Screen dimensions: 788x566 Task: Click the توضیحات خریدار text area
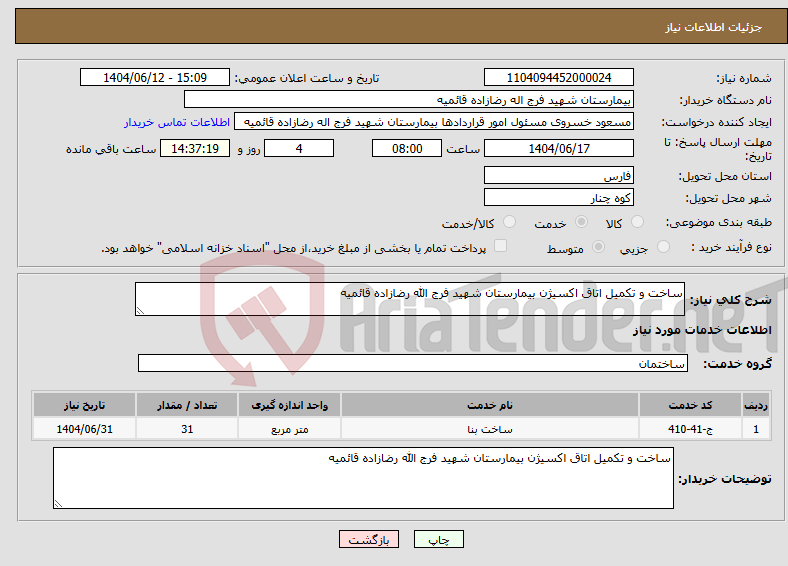tap(363, 478)
